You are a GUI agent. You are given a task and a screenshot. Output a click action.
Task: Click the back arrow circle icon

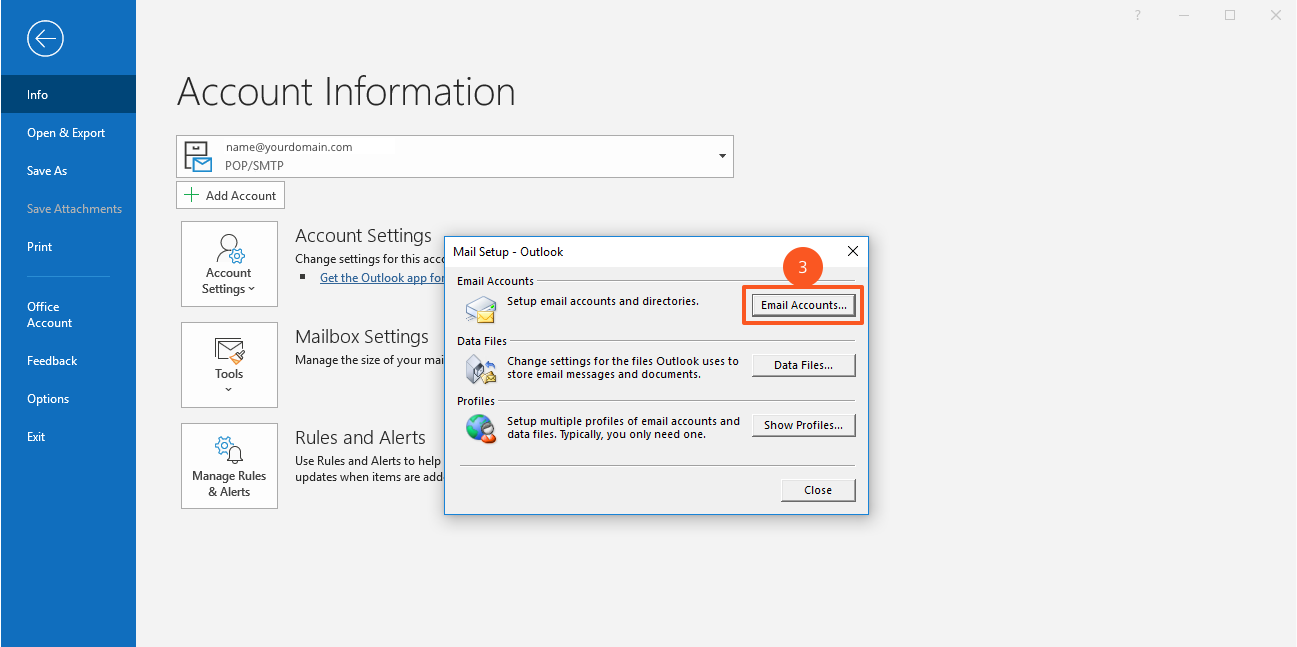46,39
